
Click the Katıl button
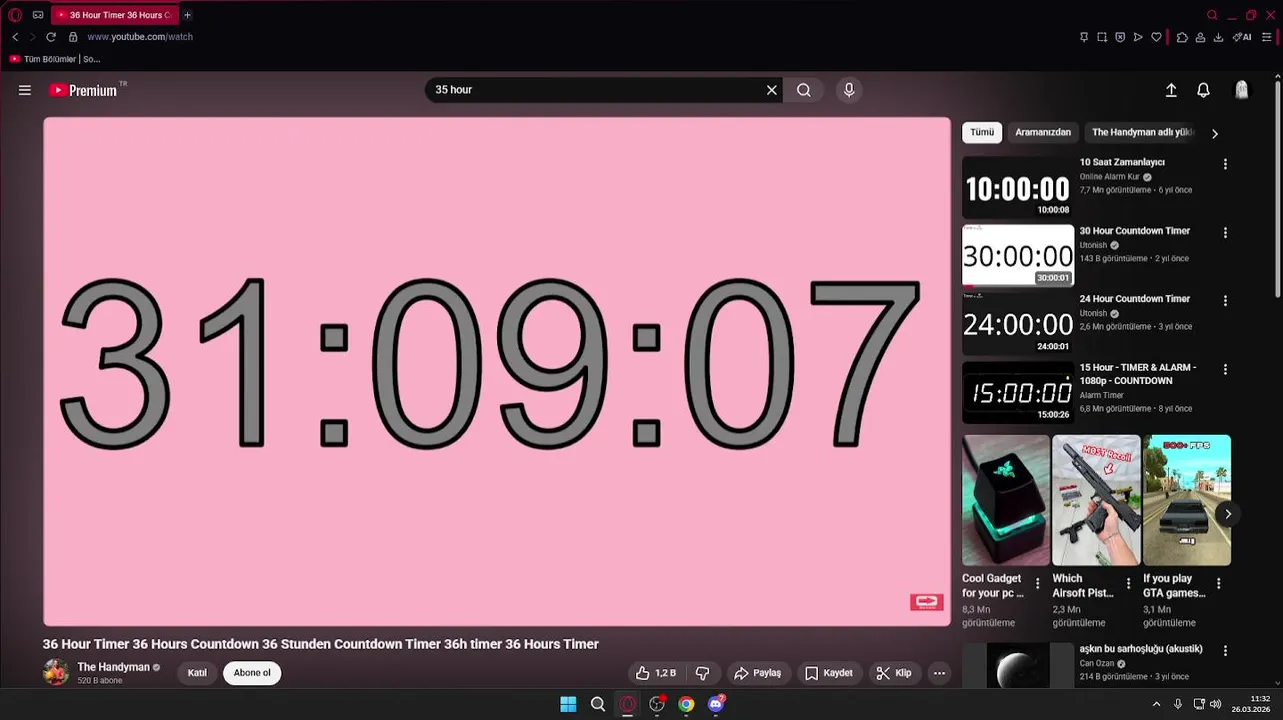click(197, 673)
